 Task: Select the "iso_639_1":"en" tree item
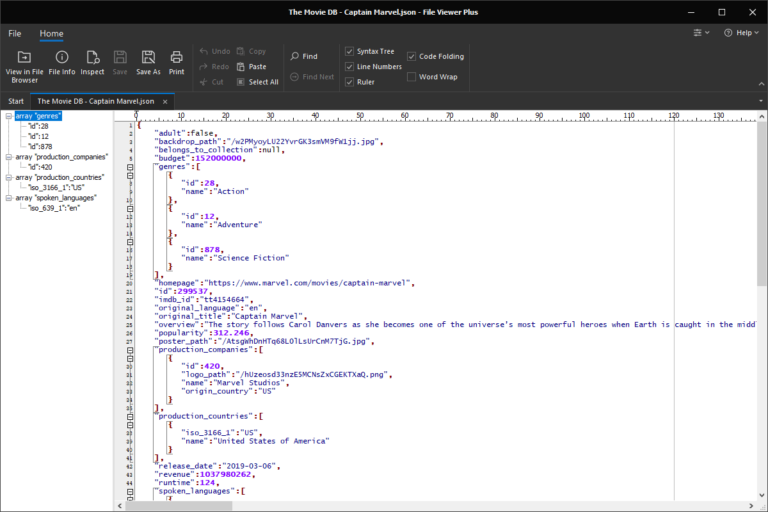coord(54,208)
